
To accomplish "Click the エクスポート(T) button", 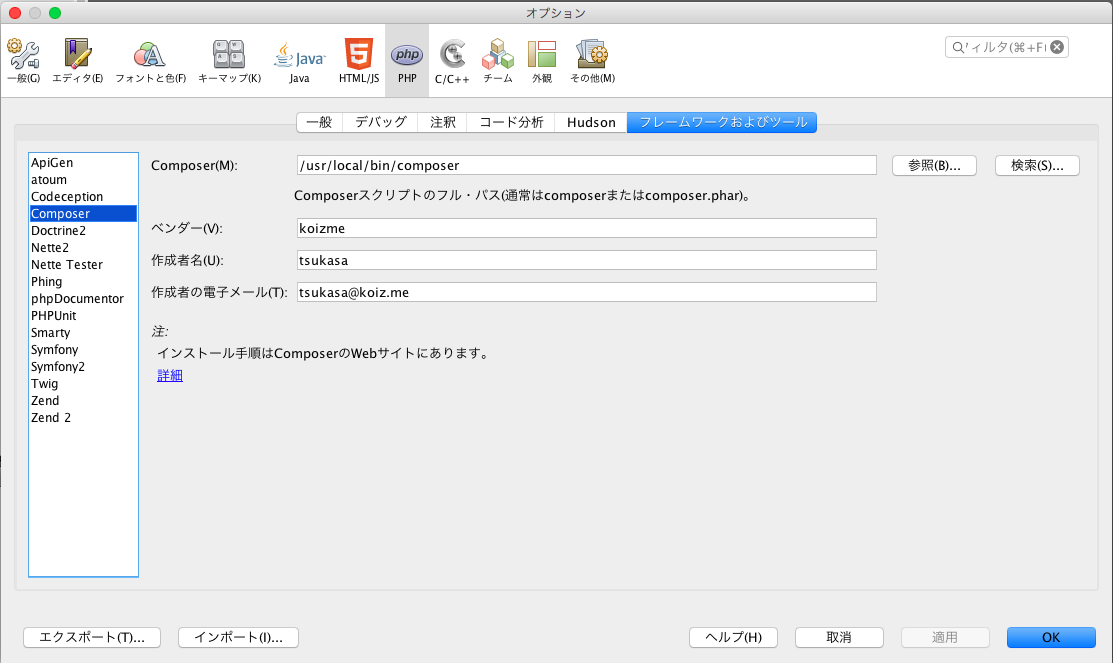I will (x=91, y=637).
